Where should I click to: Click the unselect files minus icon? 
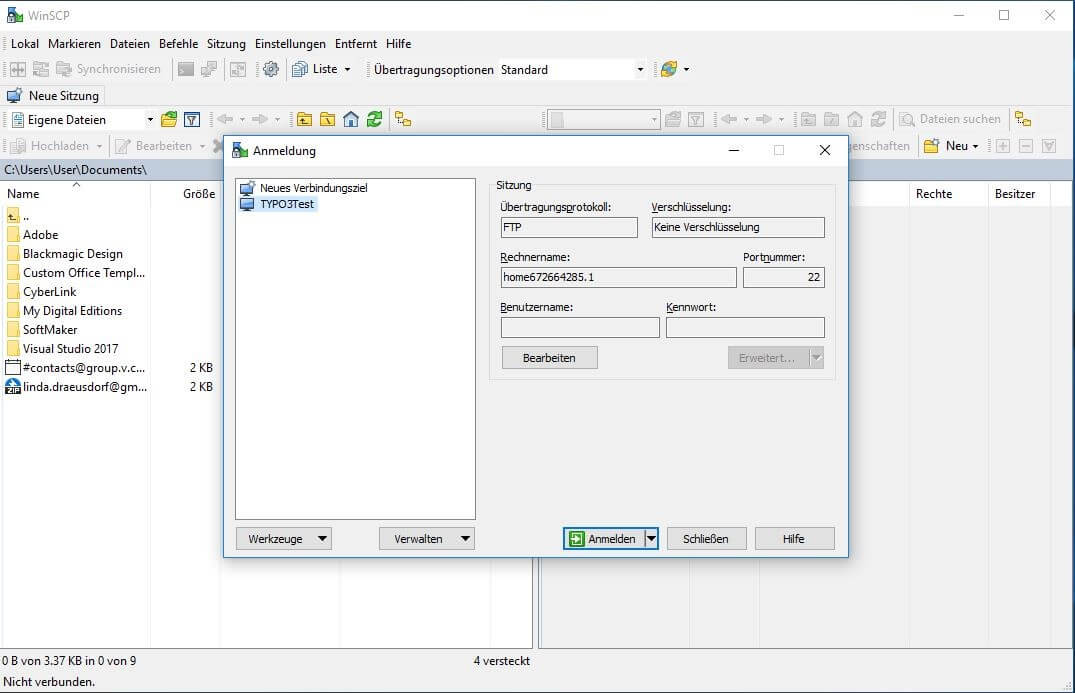pos(1026,145)
